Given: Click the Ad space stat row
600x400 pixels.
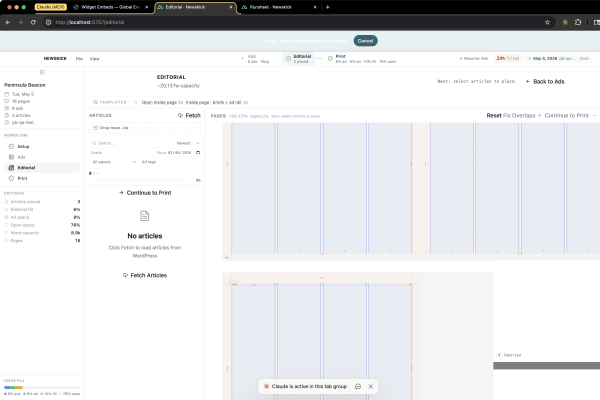Looking at the screenshot, I should pyautogui.click(x=42, y=217).
